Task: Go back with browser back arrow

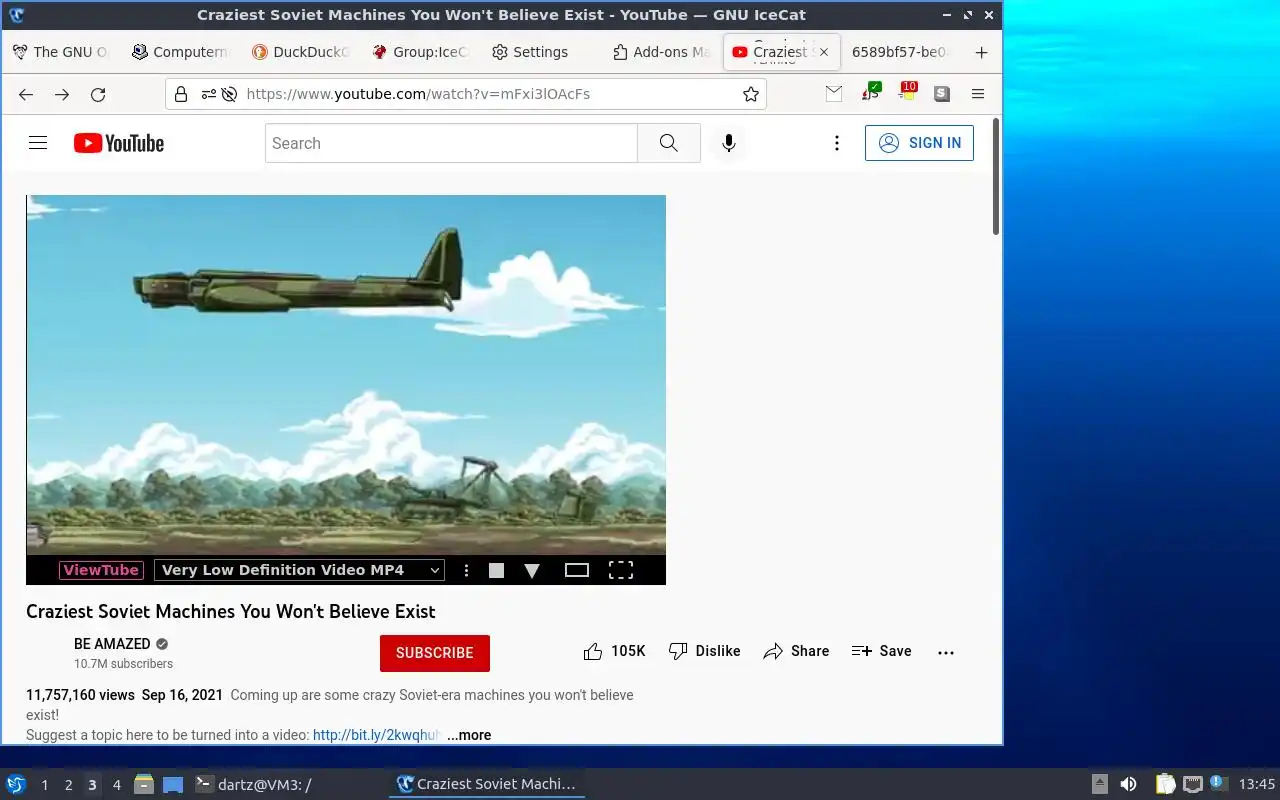Action: pos(26,94)
